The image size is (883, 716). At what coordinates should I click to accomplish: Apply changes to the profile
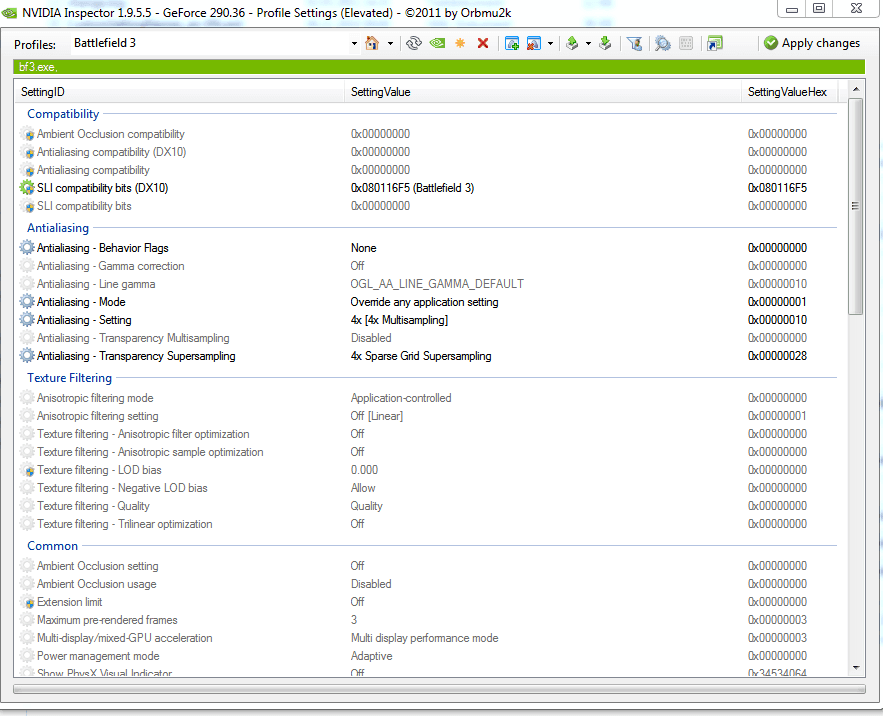pyautogui.click(x=812, y=43)
